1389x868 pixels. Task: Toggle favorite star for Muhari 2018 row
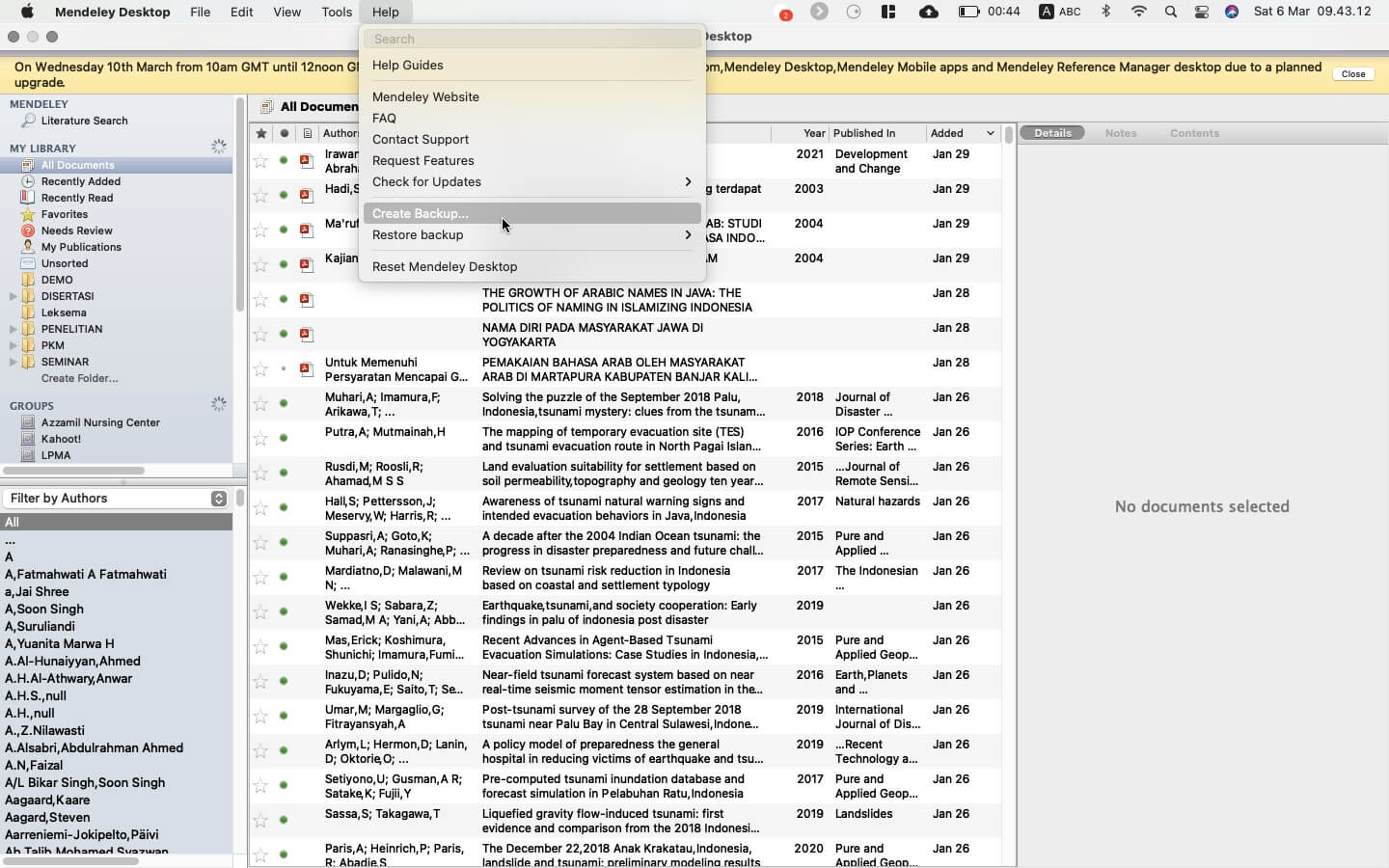pyautogui.click(x=260, y=403)
